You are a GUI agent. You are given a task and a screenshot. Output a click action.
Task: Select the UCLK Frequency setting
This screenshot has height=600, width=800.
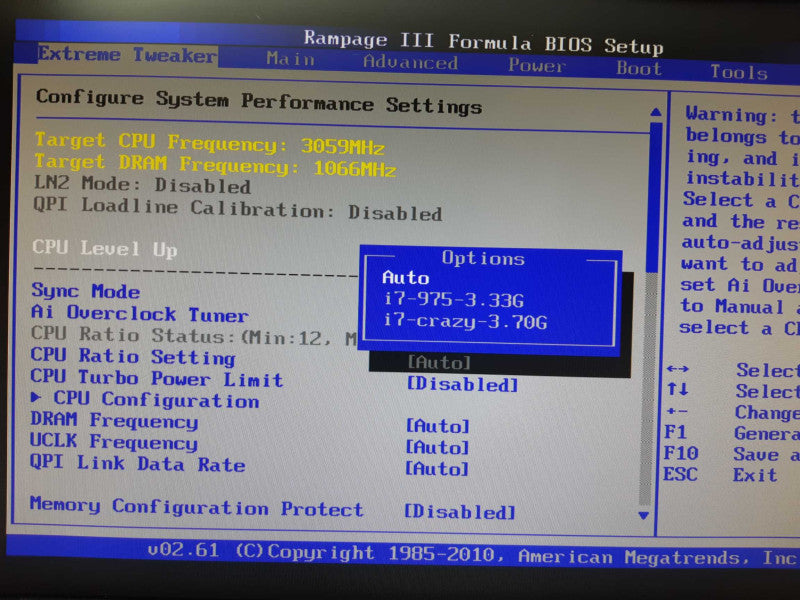(113, 442)
